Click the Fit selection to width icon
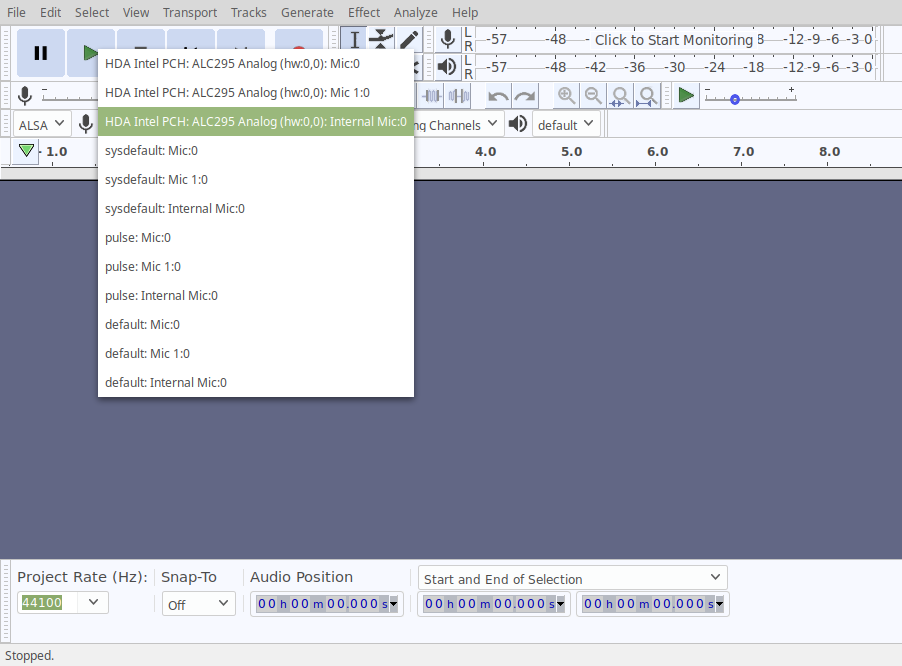 point(620,96)
